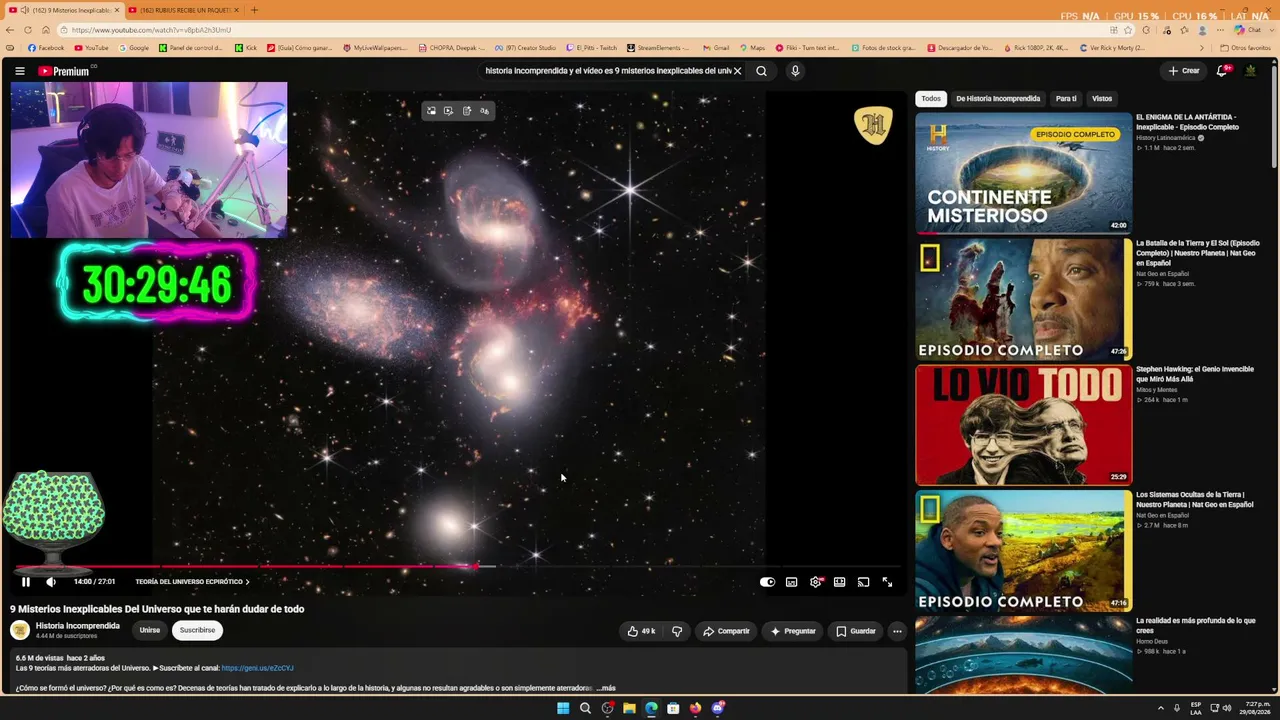This screenshot has width=1280, height=720.
Task: Select the Todos filter chip
Action: click(931, 99)
